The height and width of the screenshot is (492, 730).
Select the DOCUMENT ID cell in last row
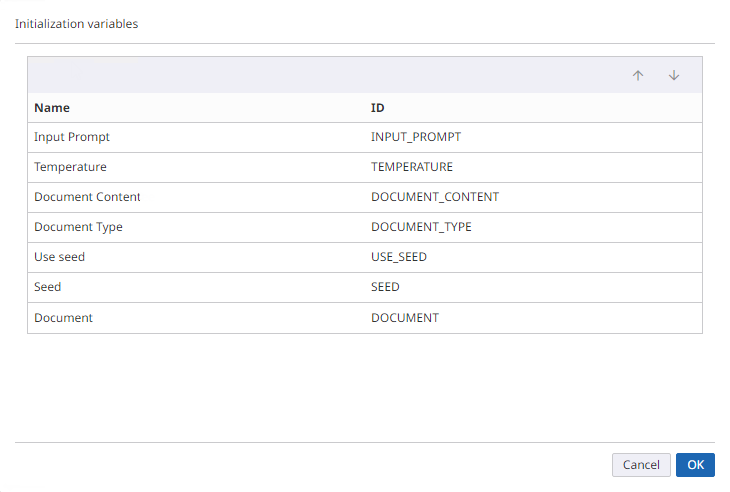pyautogui.click(x=404, y=318)
